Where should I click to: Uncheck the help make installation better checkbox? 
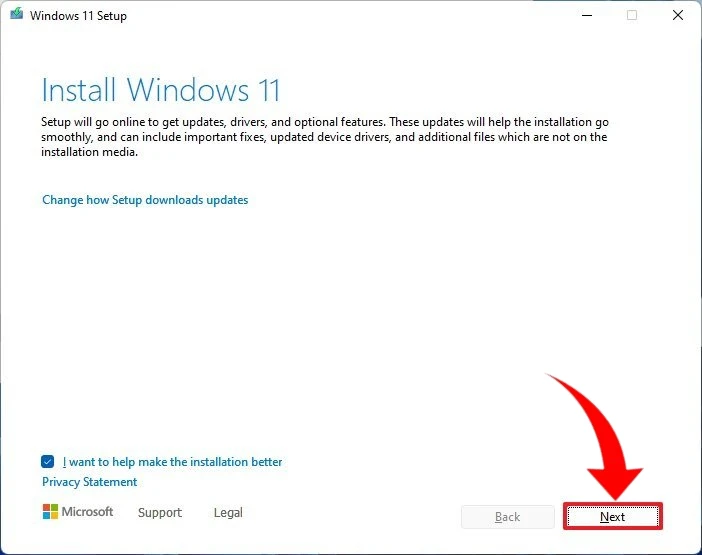click(47, 461)
